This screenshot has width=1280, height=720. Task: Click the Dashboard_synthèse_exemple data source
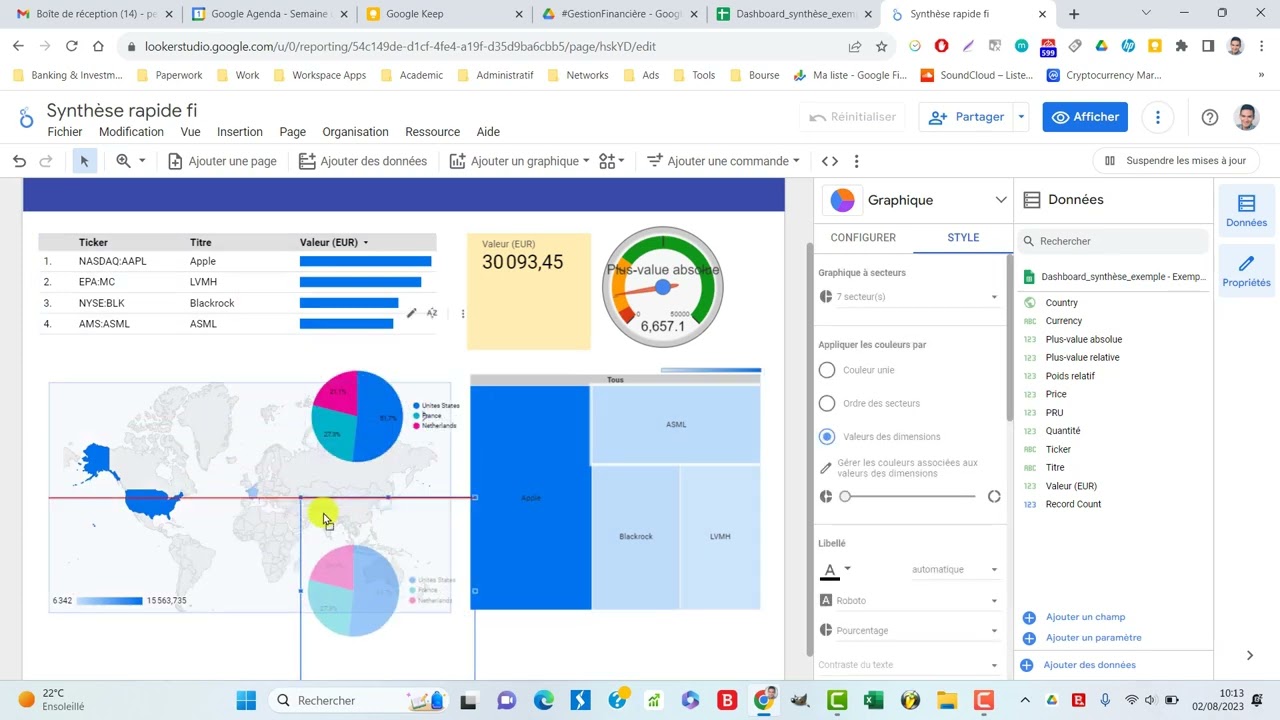(1114, 277)
